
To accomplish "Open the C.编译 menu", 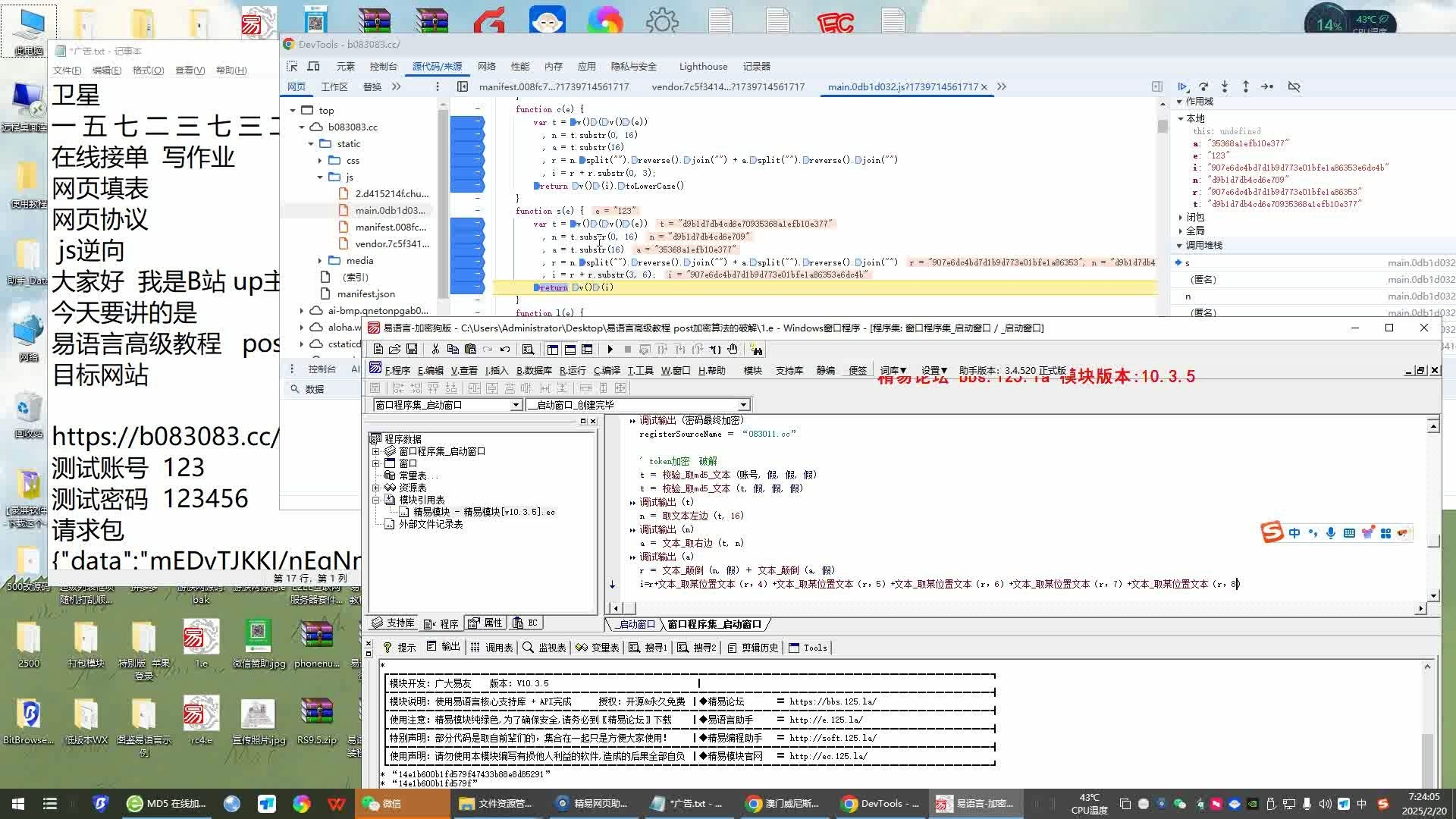I will coord(607,371).
